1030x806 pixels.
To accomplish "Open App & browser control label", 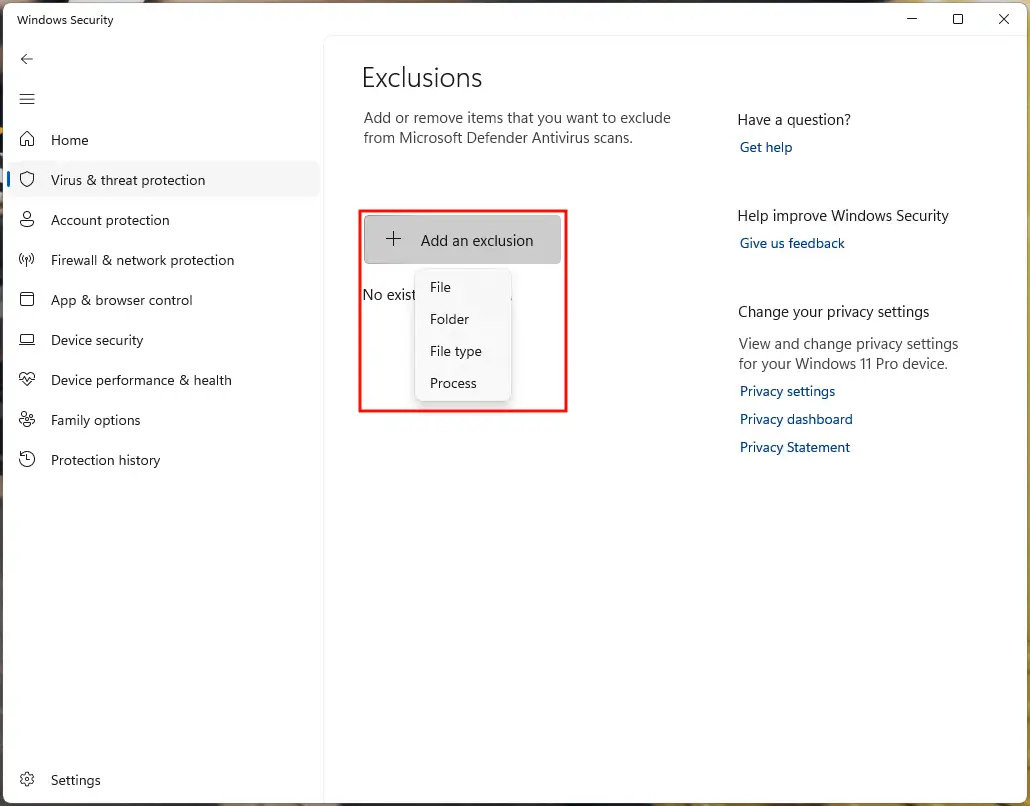I will [x=122, y=300].
